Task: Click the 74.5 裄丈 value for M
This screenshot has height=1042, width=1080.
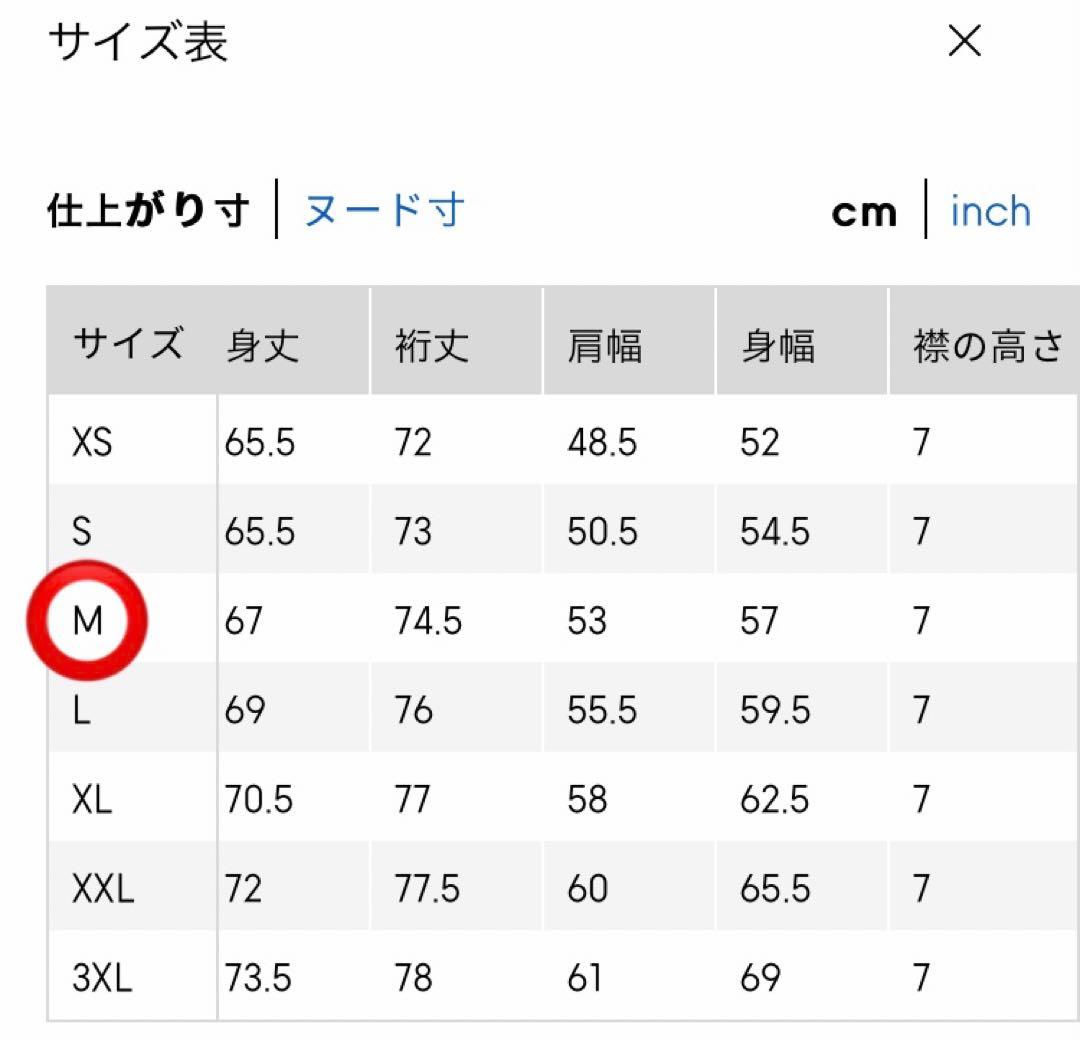Action: [x=428, y=621]
